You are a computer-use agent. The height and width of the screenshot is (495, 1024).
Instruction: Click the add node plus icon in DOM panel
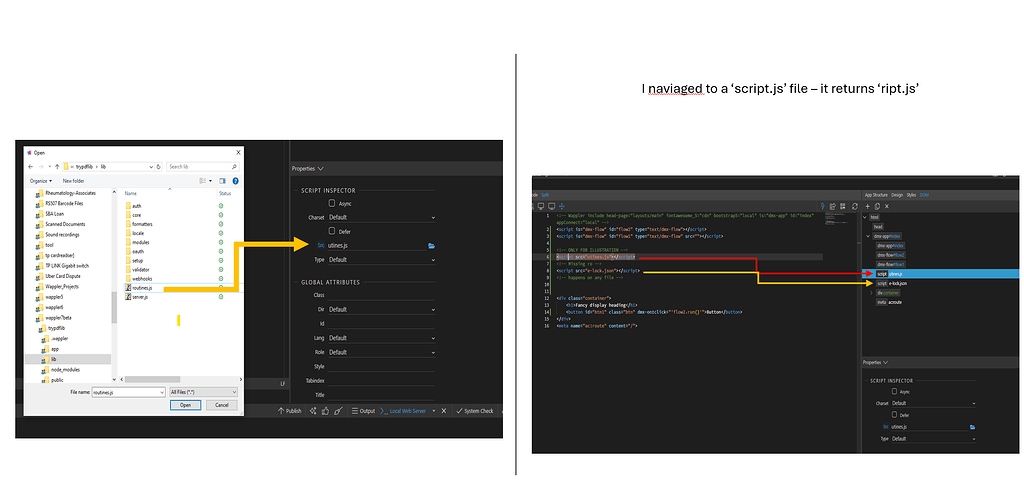870,205
